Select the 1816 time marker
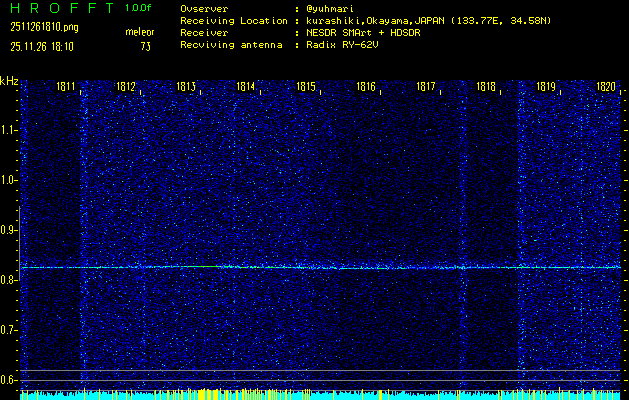 coord(366,87)
